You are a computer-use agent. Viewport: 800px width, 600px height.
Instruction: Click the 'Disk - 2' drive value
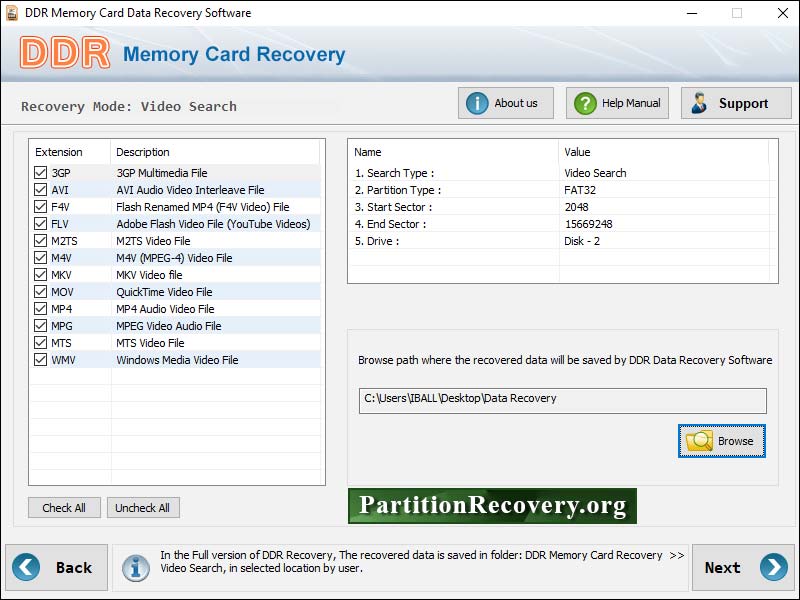[582, 241]
